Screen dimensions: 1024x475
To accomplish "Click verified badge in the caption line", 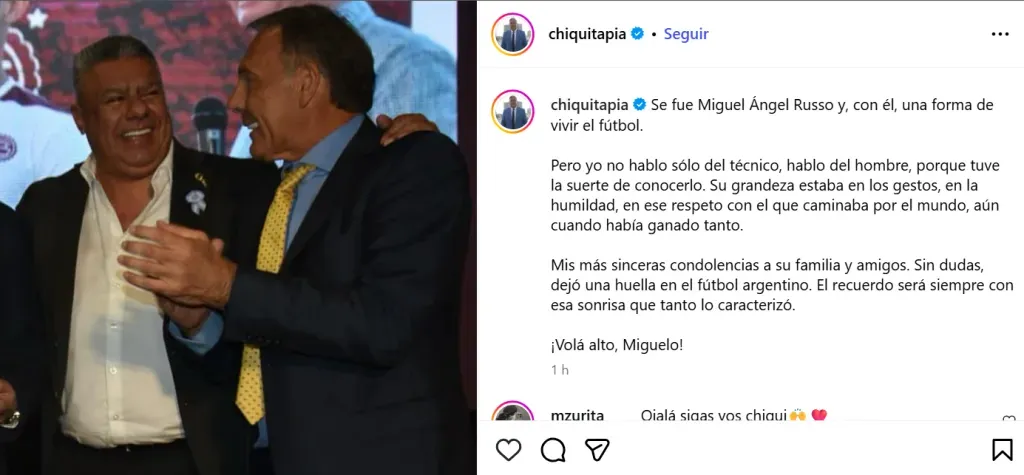I will pyautogui.click(x=639, y=105).
